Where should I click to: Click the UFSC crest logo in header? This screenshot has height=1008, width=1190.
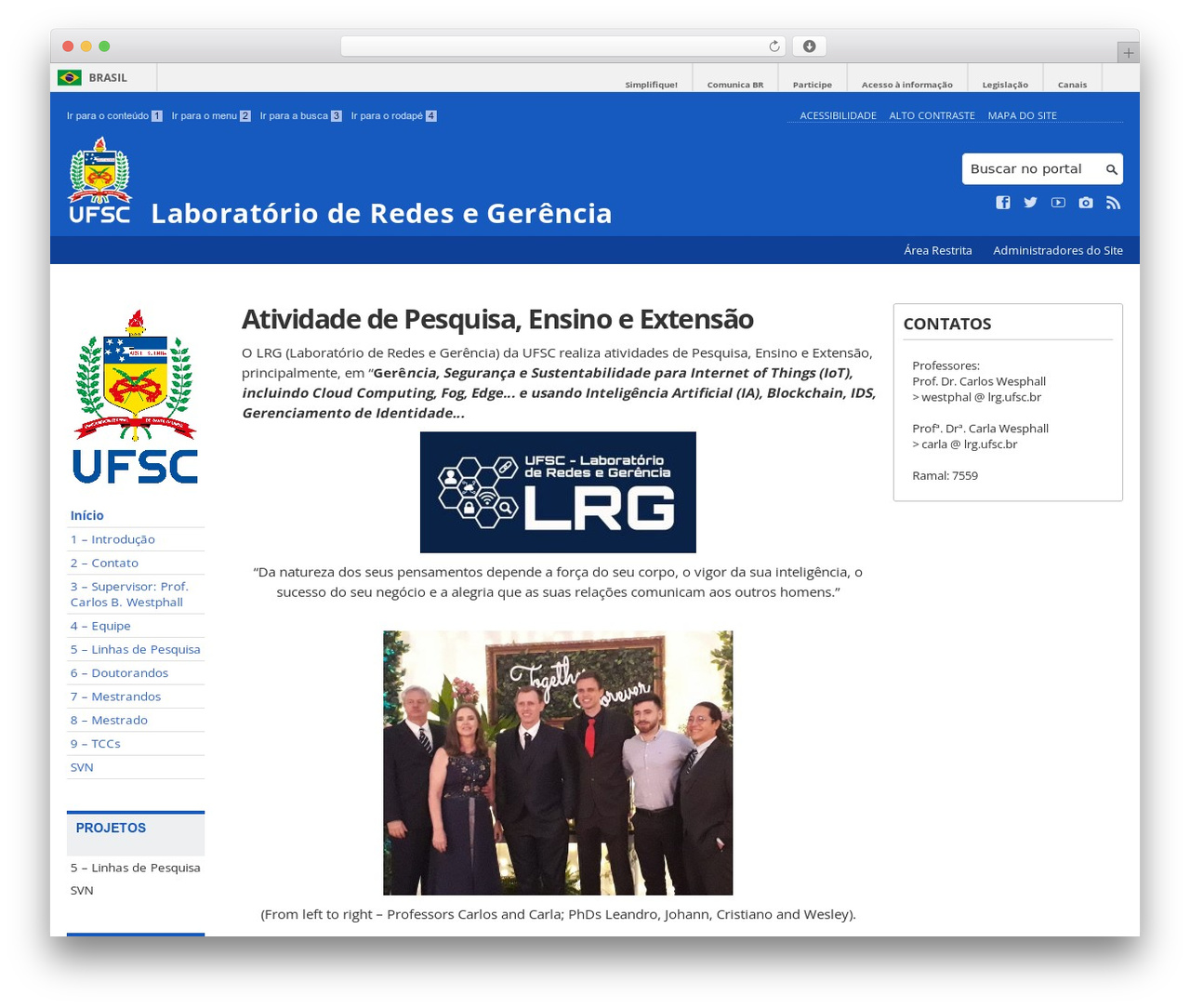(99, 180)
